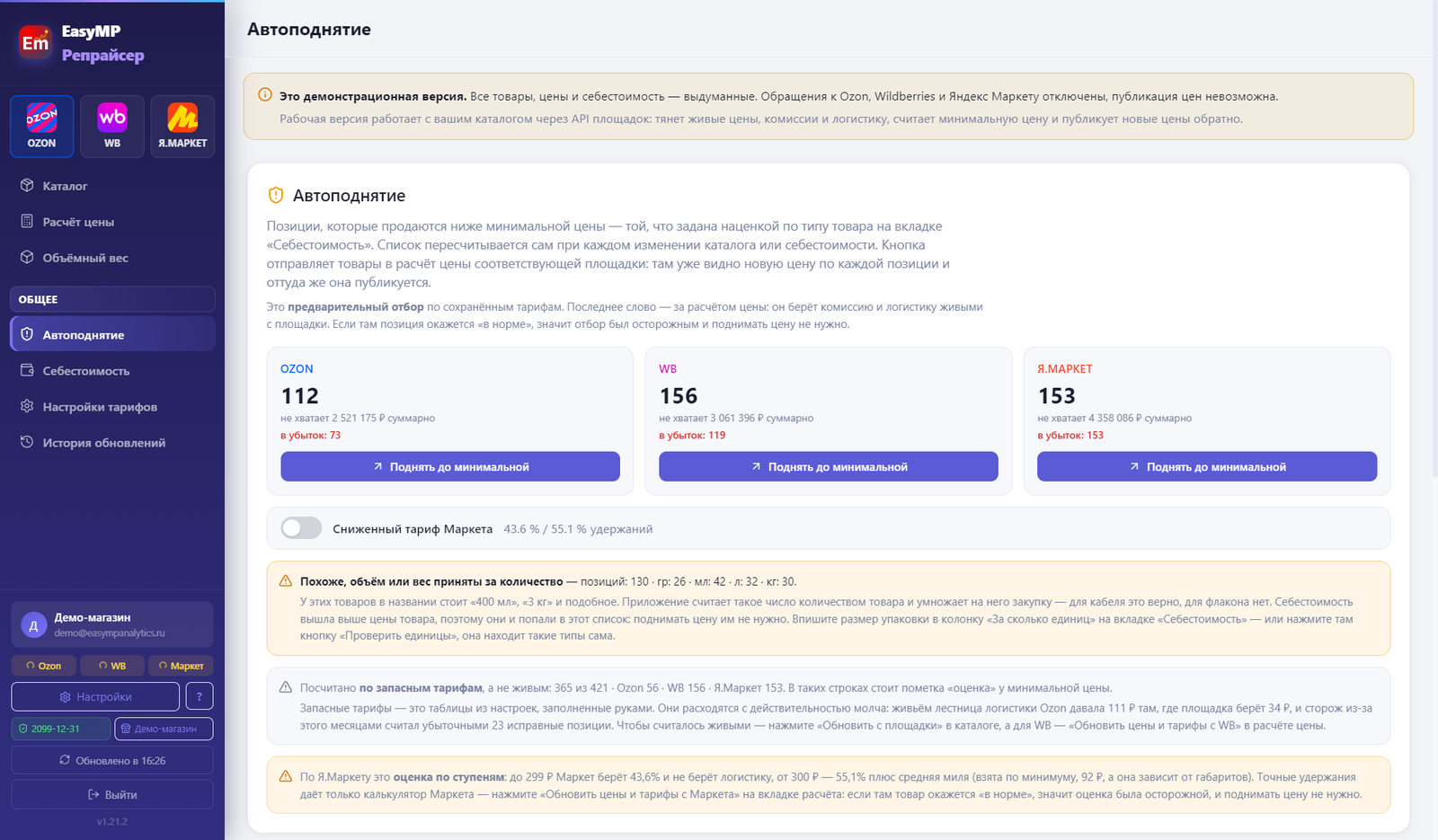Click the Я.МАРКЕТ count 153
The height and width of the screenshot is (840, 1438).
(1057, 395)
